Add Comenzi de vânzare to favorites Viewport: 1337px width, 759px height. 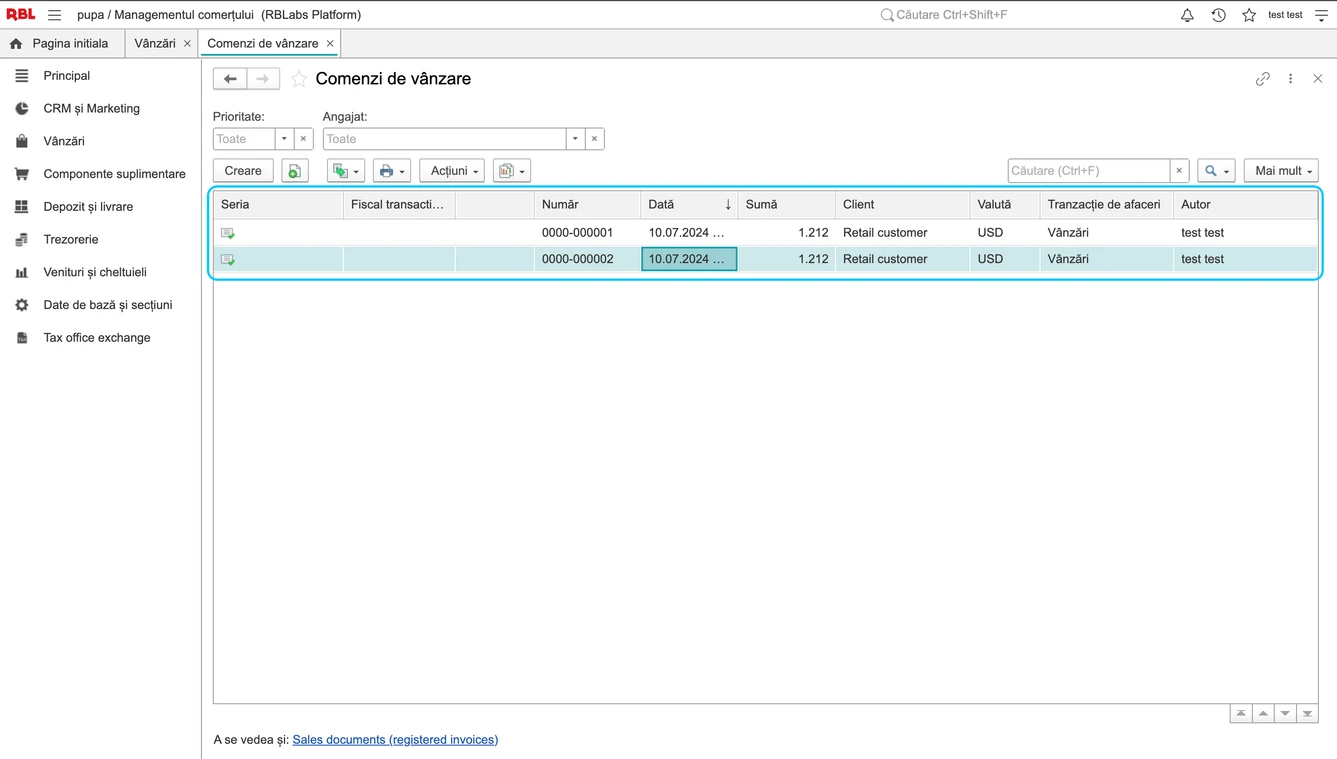tap(299, 79)
